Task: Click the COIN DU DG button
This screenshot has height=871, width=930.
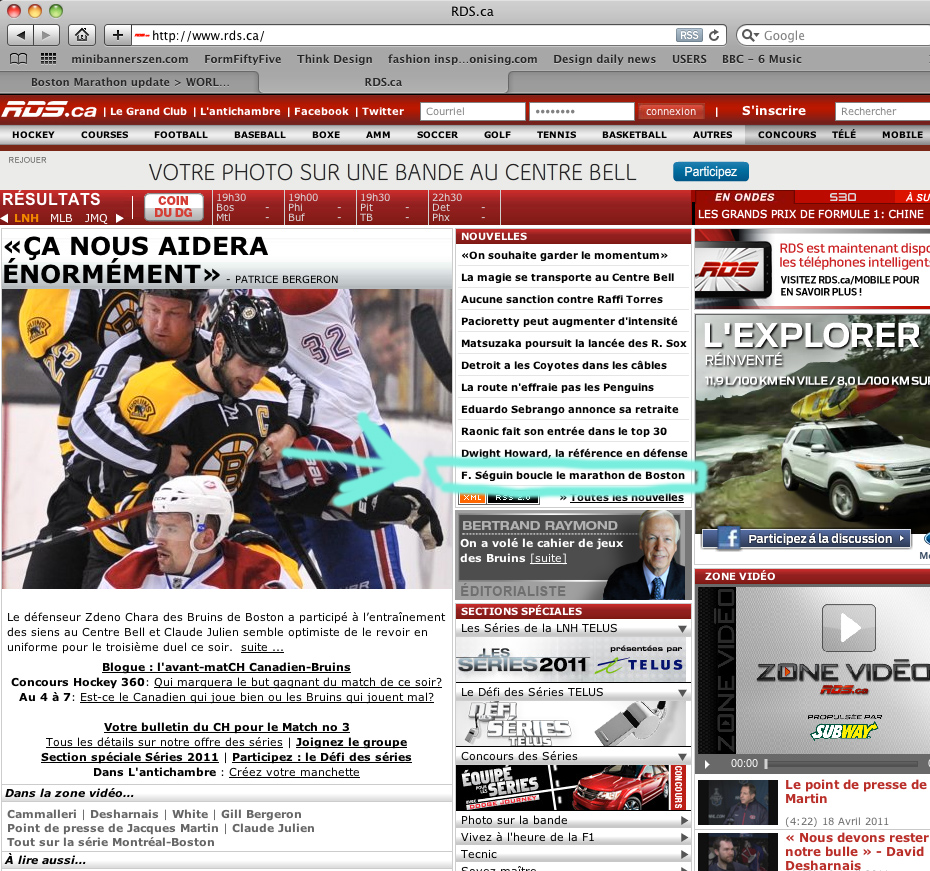Action: tap(173, 207)
